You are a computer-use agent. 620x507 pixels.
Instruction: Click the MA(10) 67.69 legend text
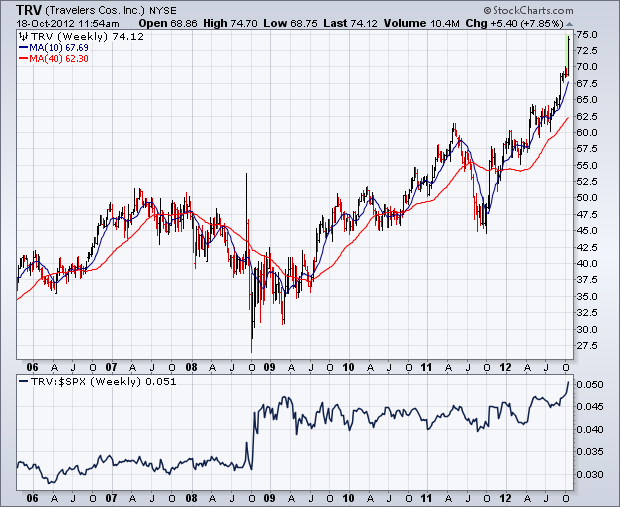59,48
